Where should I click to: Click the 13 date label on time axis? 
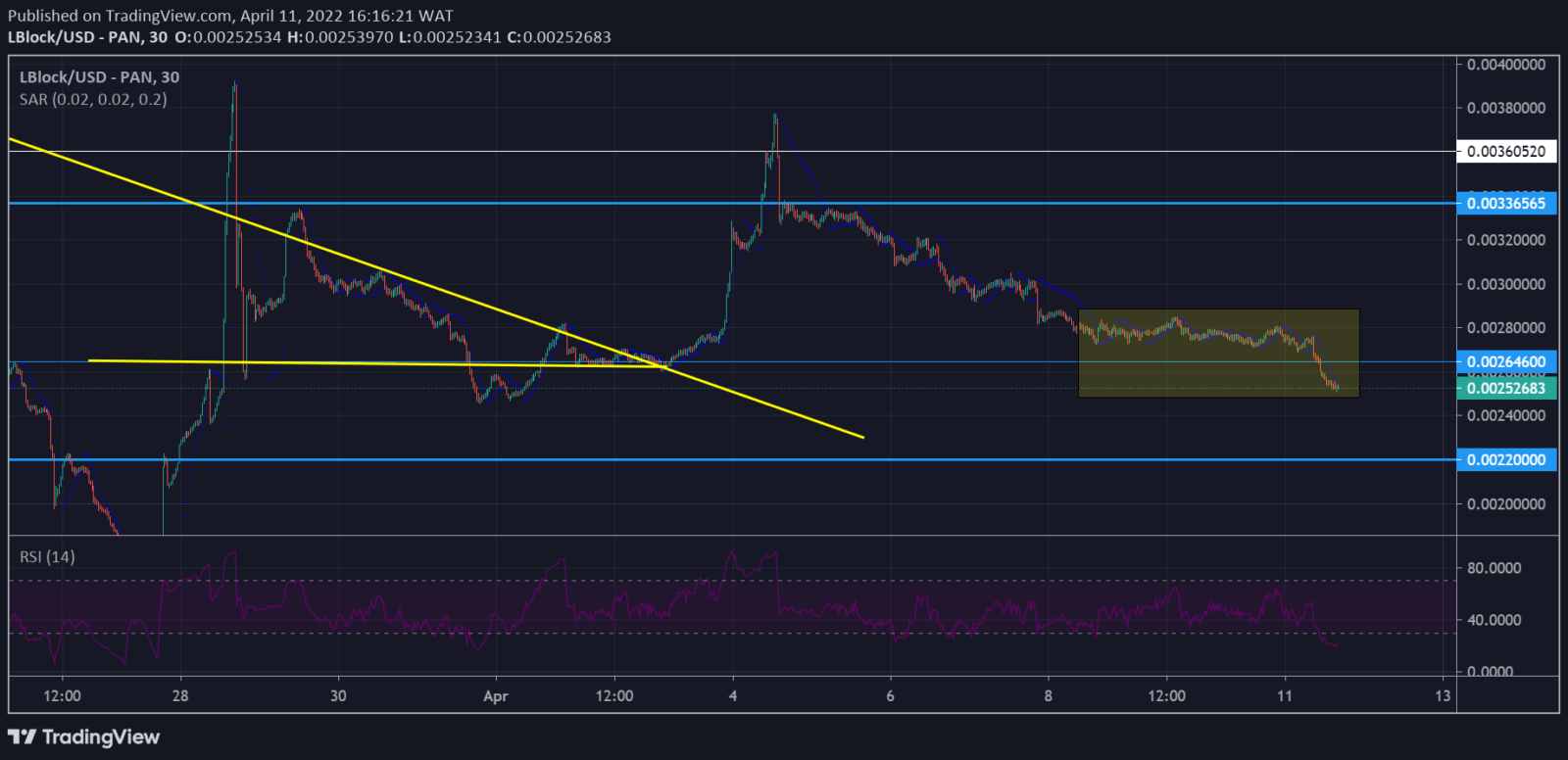[x=1443, y=695]
